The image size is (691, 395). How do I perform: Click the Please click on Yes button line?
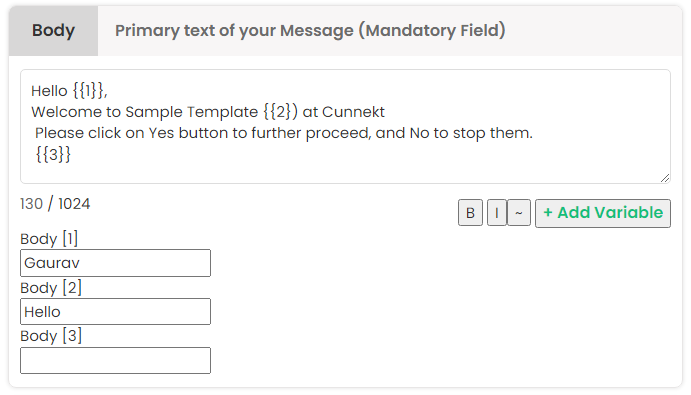(x=284, y=133)
